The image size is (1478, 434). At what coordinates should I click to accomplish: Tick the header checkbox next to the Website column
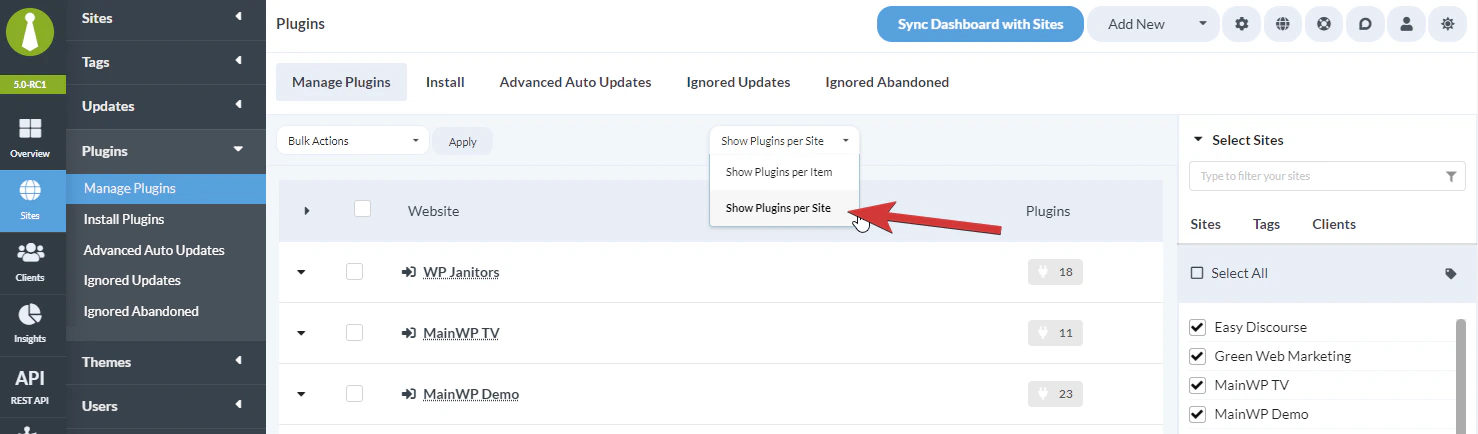363,208
